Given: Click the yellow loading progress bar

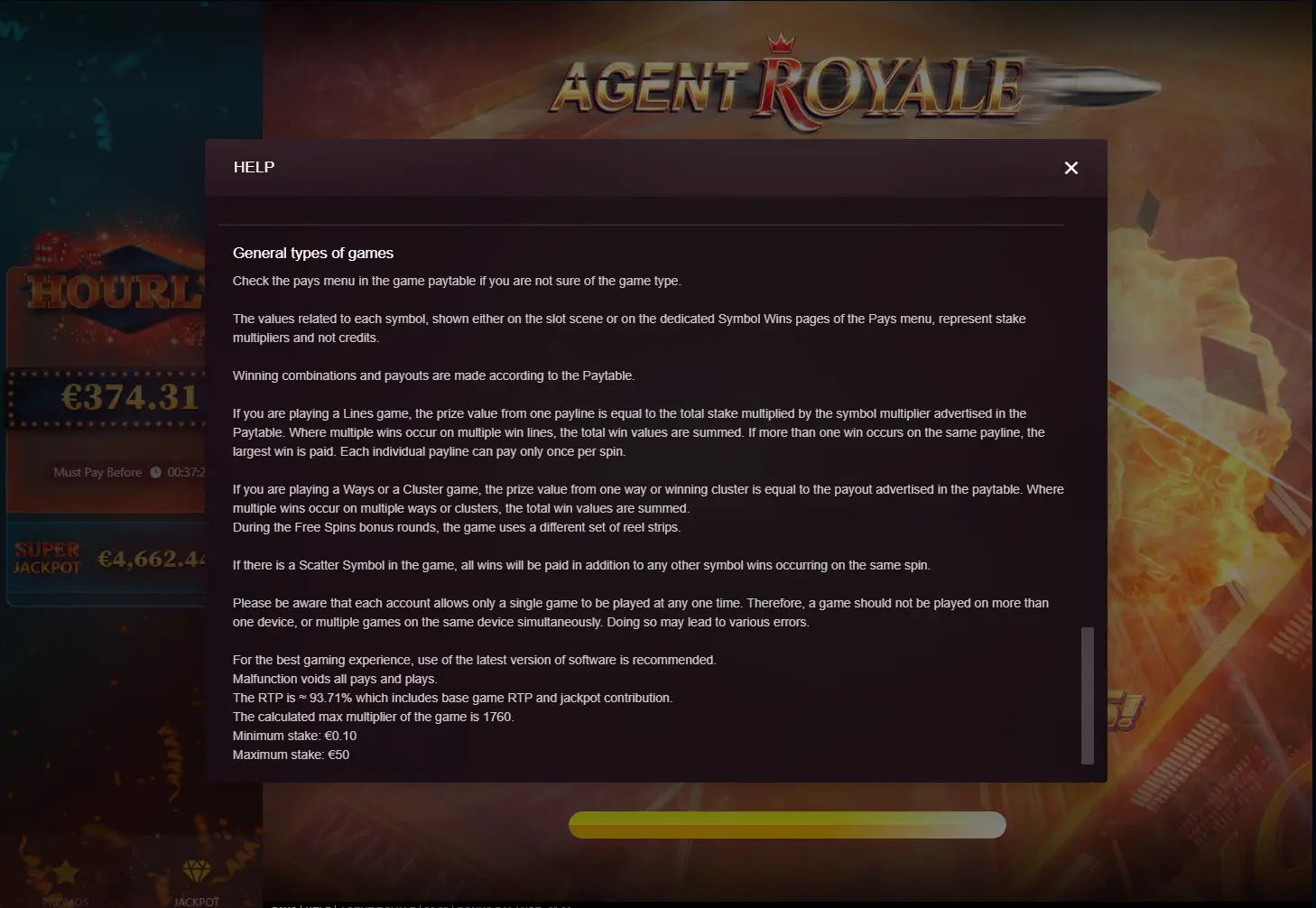Looking at the screenshot, I should [787, 825].
